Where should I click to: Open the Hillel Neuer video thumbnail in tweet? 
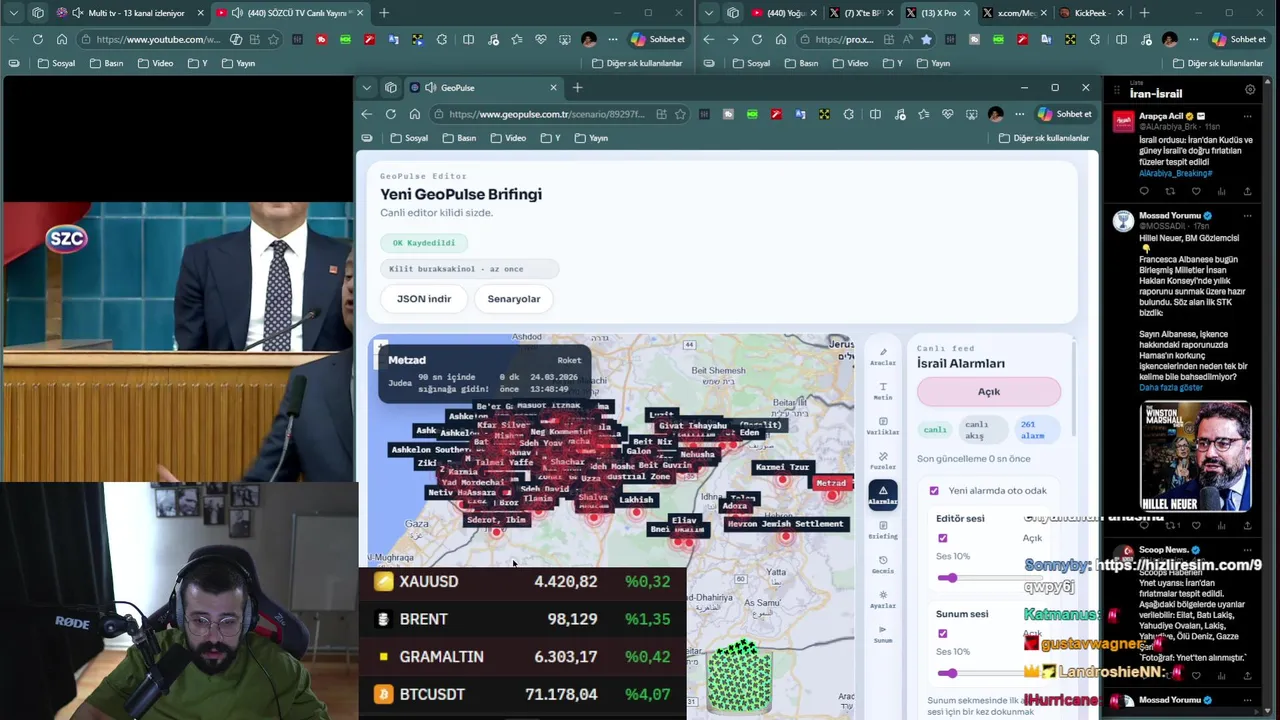pyautogui.click(x=1195, y=457)
